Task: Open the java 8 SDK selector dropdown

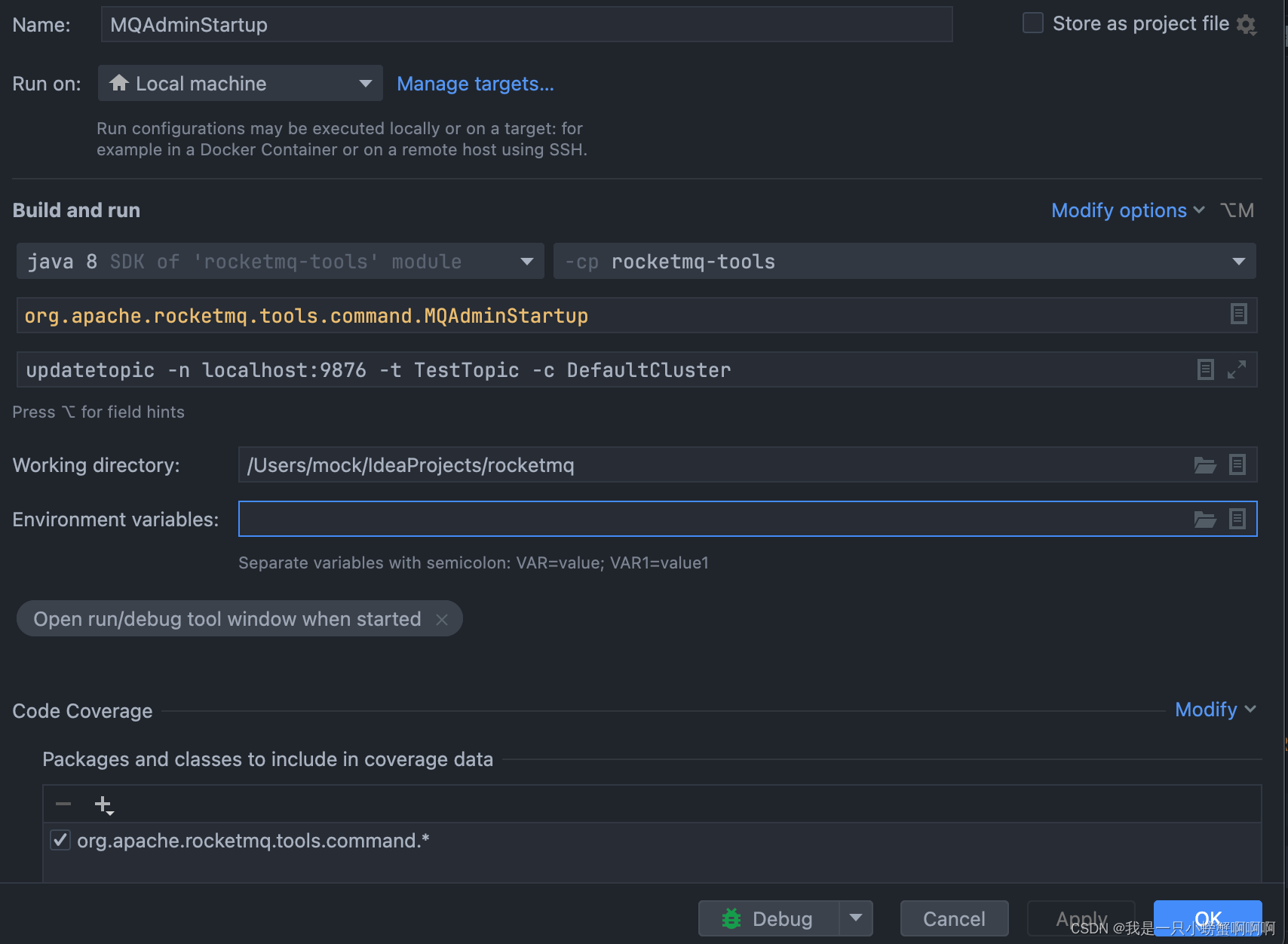Action: coord(526,261)
